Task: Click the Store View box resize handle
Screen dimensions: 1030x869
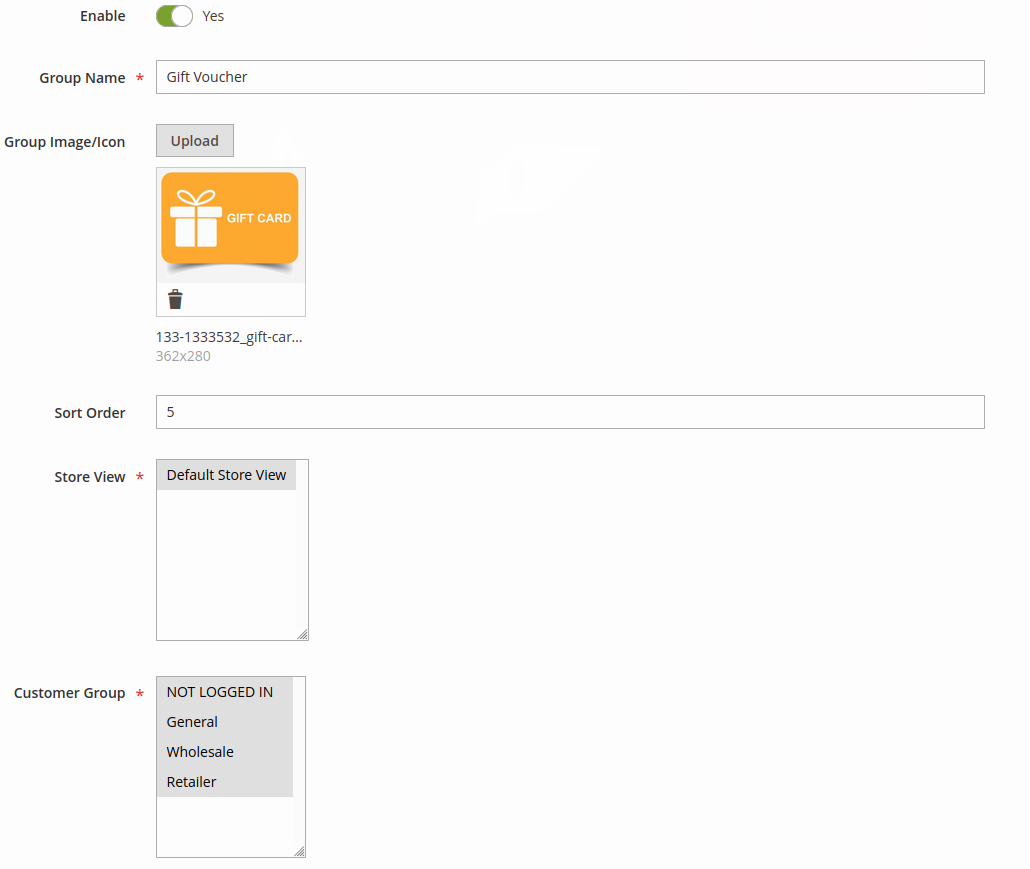Action: point(302,634)
